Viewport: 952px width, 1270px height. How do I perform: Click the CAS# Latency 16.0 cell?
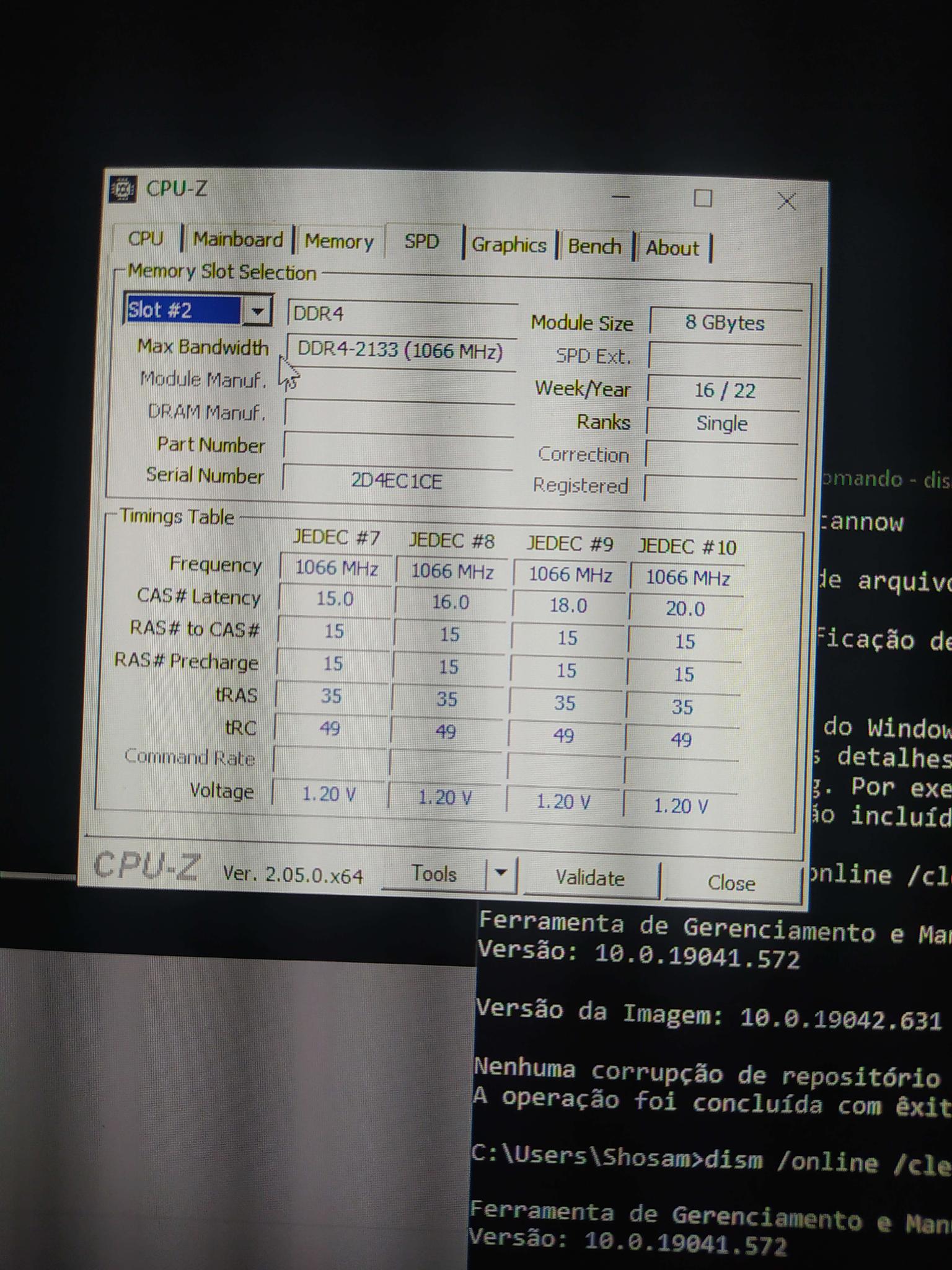pos(451,602)
